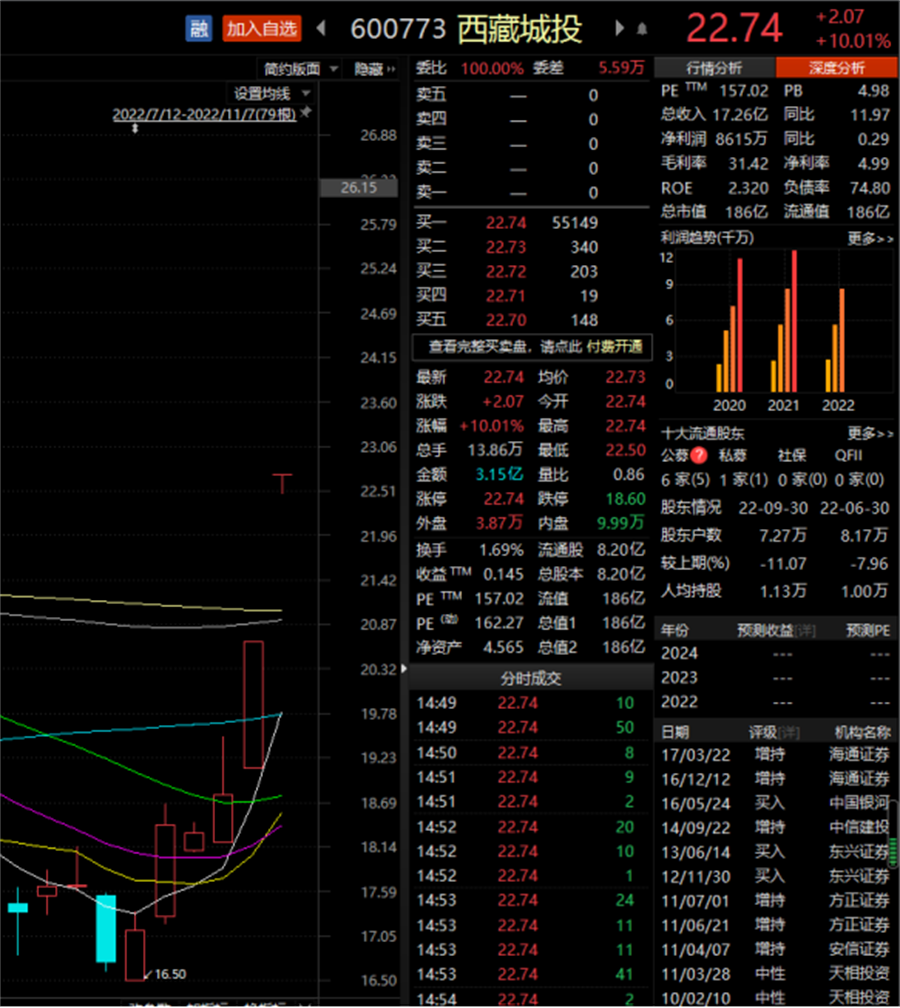Add the stock via 加入自选 button
The image size is (900, 1008).
pyautogui.click(x=262, y=28)
